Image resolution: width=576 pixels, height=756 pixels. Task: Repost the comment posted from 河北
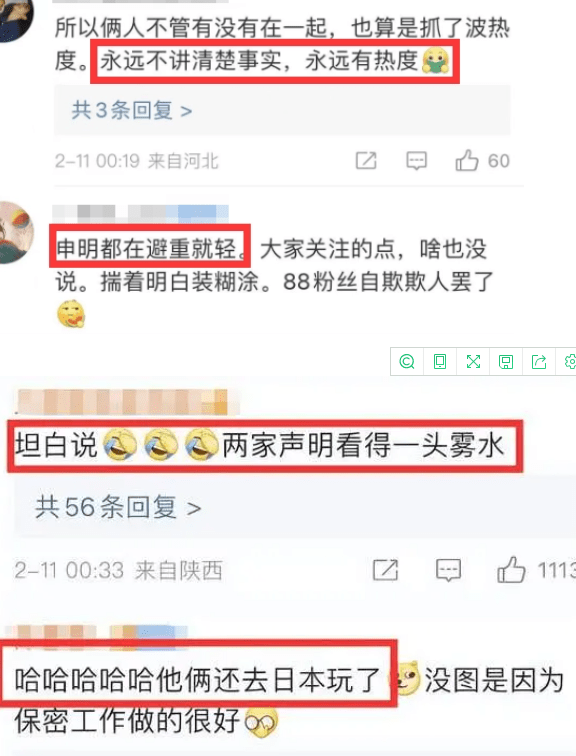(x=366, y=161)
